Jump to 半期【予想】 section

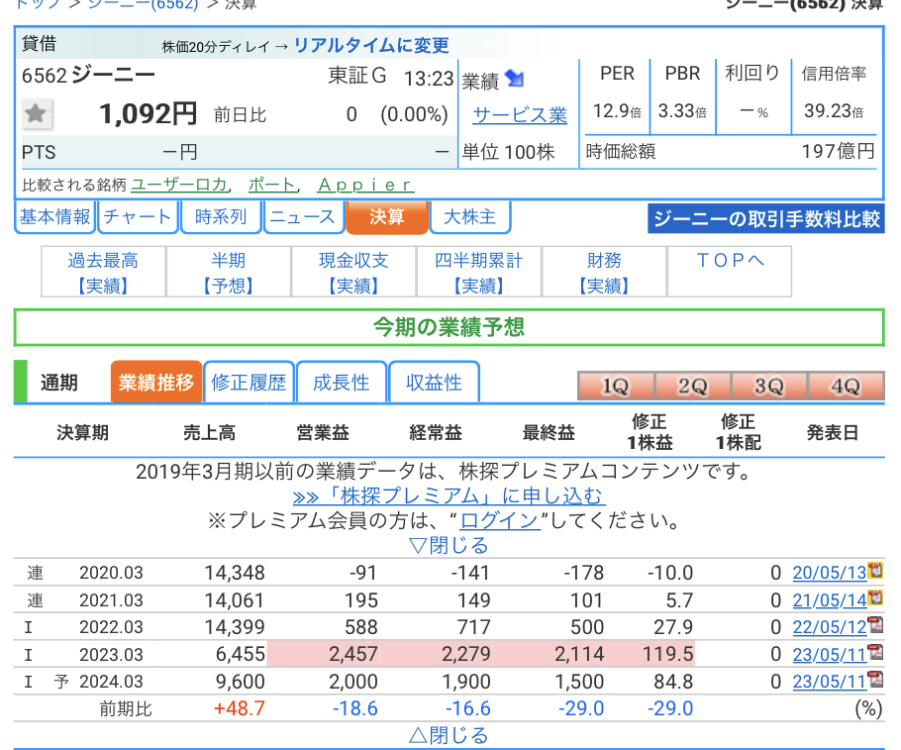229,272
